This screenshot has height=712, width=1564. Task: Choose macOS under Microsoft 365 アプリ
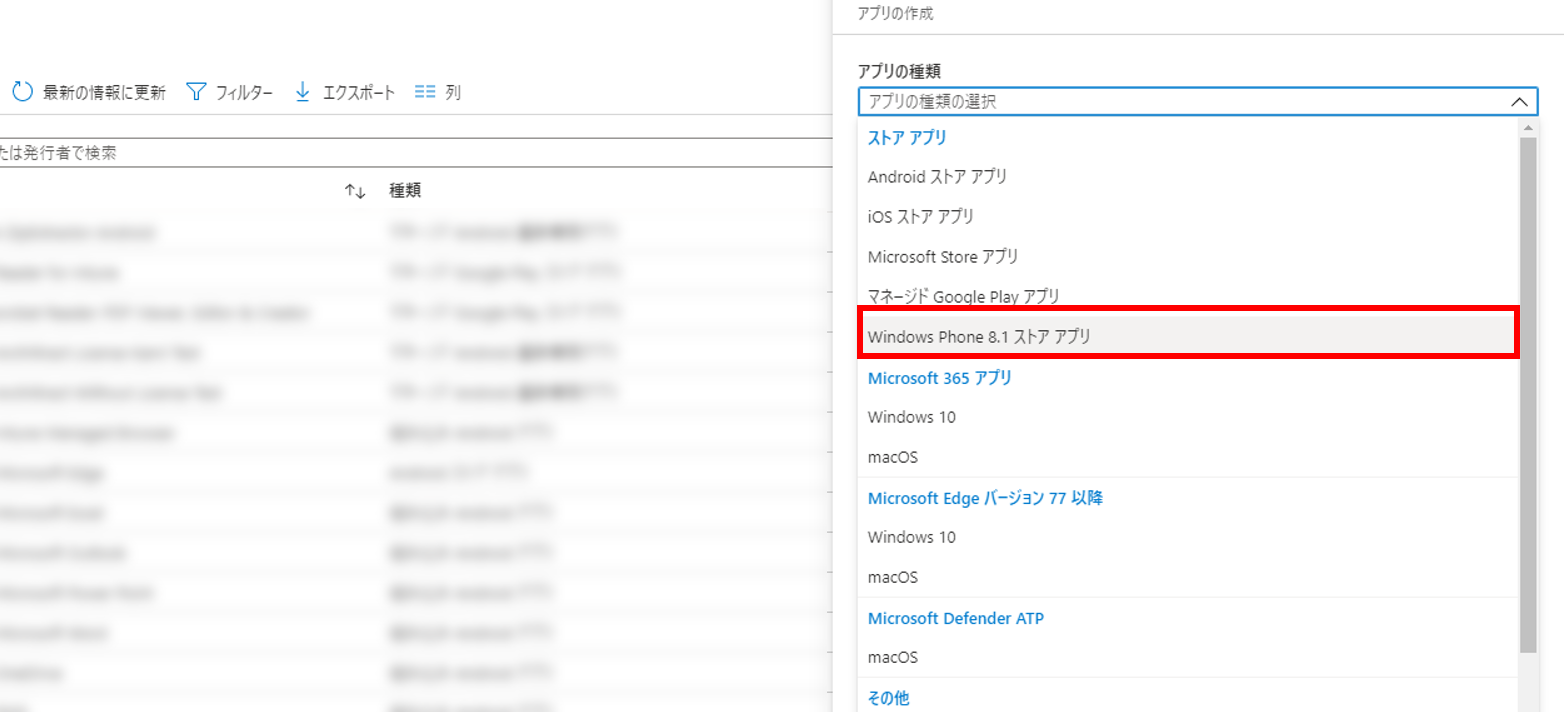point(892,457)
